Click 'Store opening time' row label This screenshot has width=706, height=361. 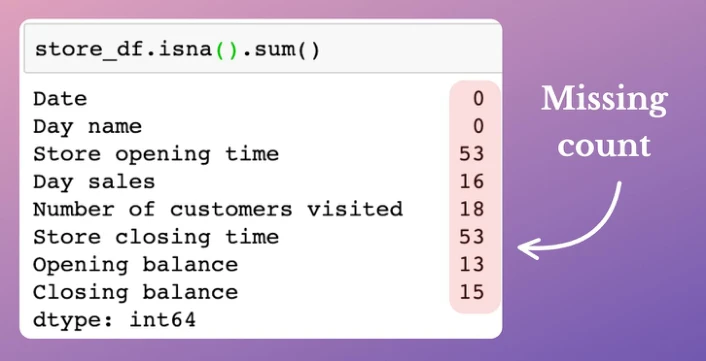[156, 154]
